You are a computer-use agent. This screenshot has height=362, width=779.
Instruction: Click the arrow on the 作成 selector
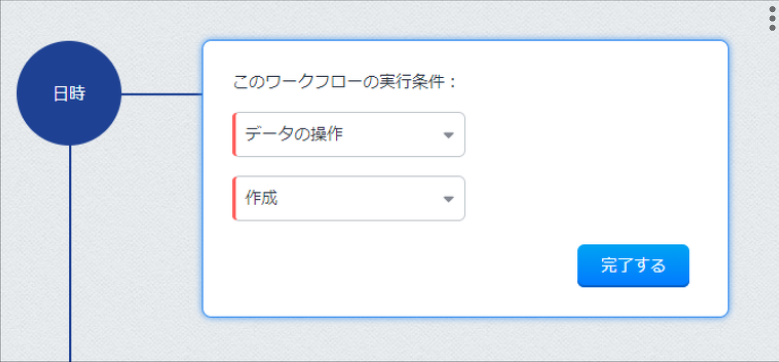448,199
